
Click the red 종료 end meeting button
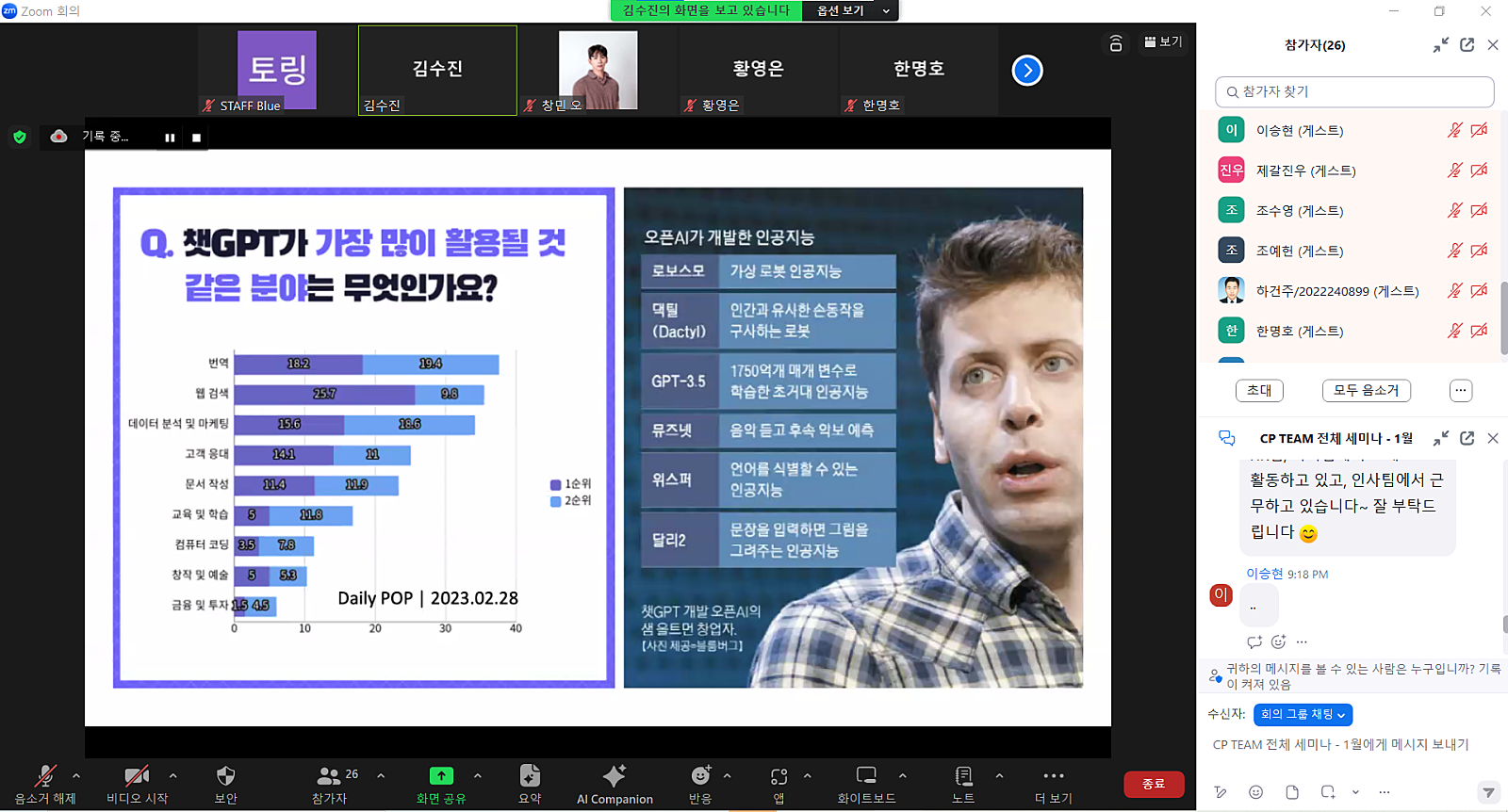(1154, 784)
